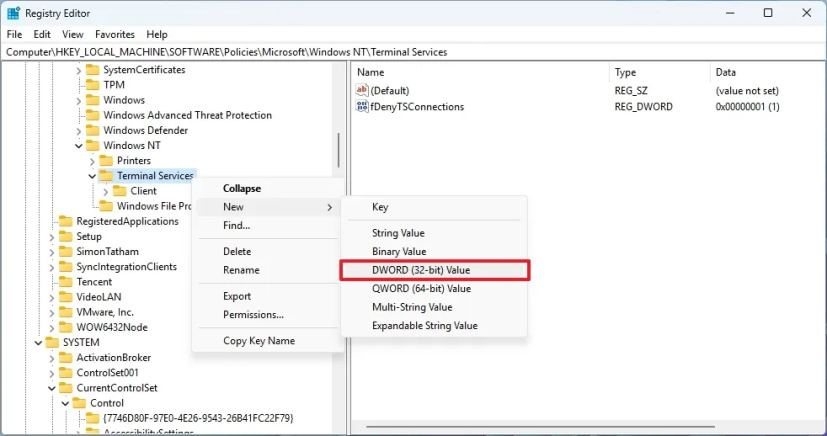Expand the VMware, Inc. key
The image size is (827, 436).
(52, 313)
